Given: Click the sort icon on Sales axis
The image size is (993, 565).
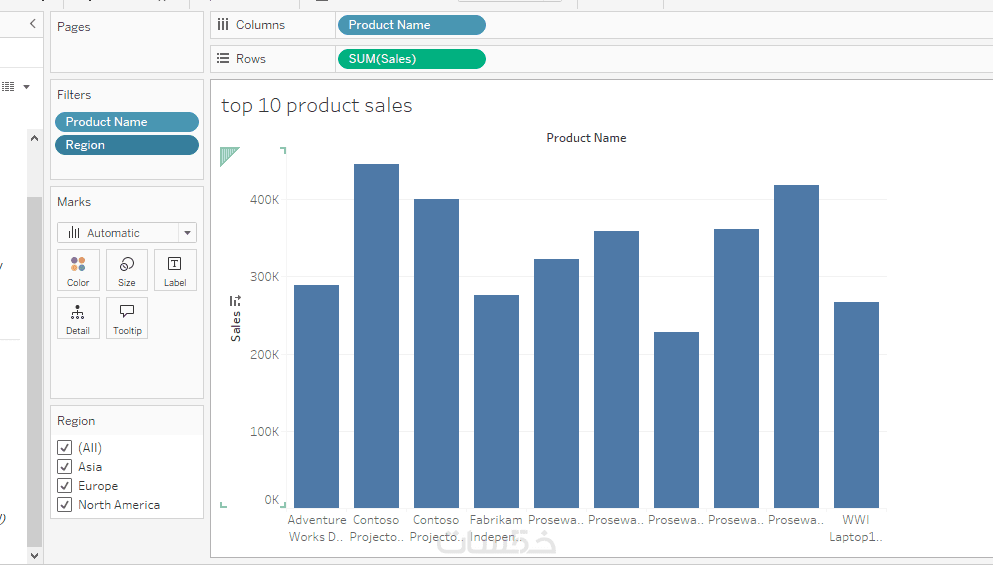Looking at the screenshot, I should 236,300.
